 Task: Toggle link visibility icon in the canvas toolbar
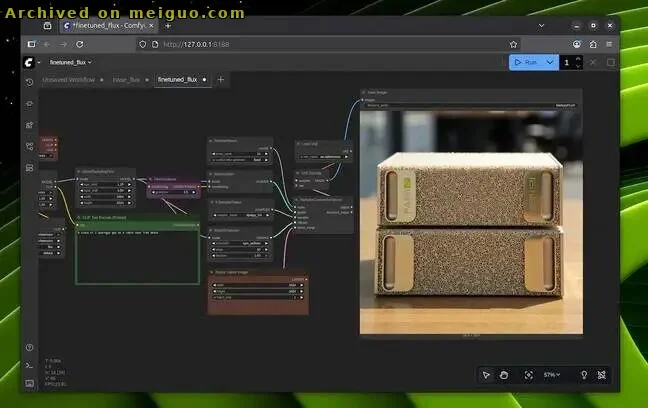602,374
